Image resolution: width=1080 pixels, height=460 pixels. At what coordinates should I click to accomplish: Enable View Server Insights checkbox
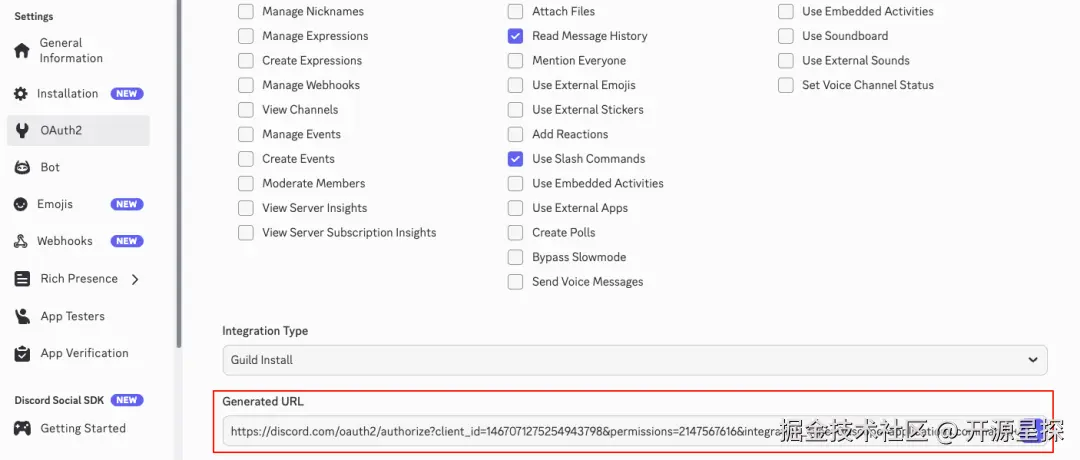[x=246, y=208]
